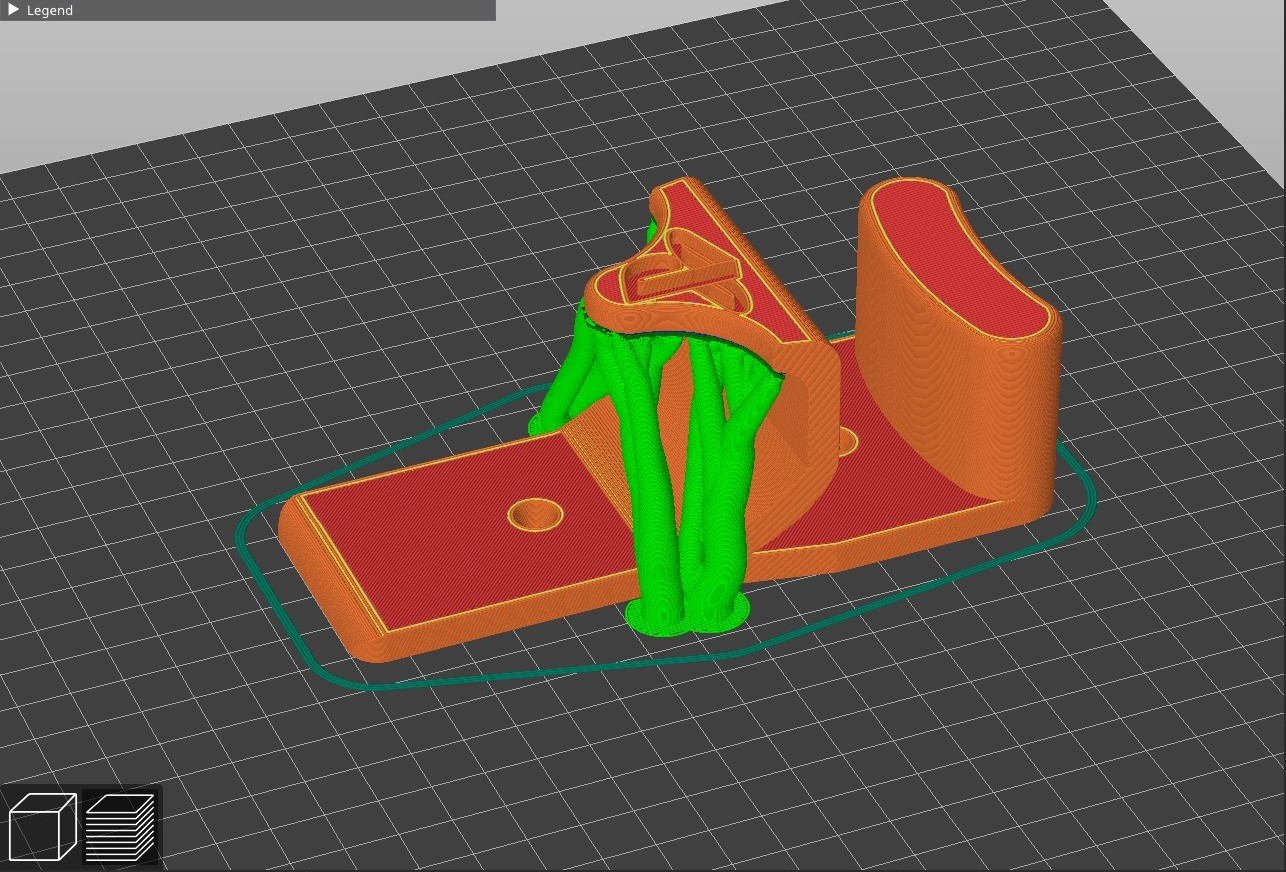Switch to the 3D editor cube view

tap(42, 826)
